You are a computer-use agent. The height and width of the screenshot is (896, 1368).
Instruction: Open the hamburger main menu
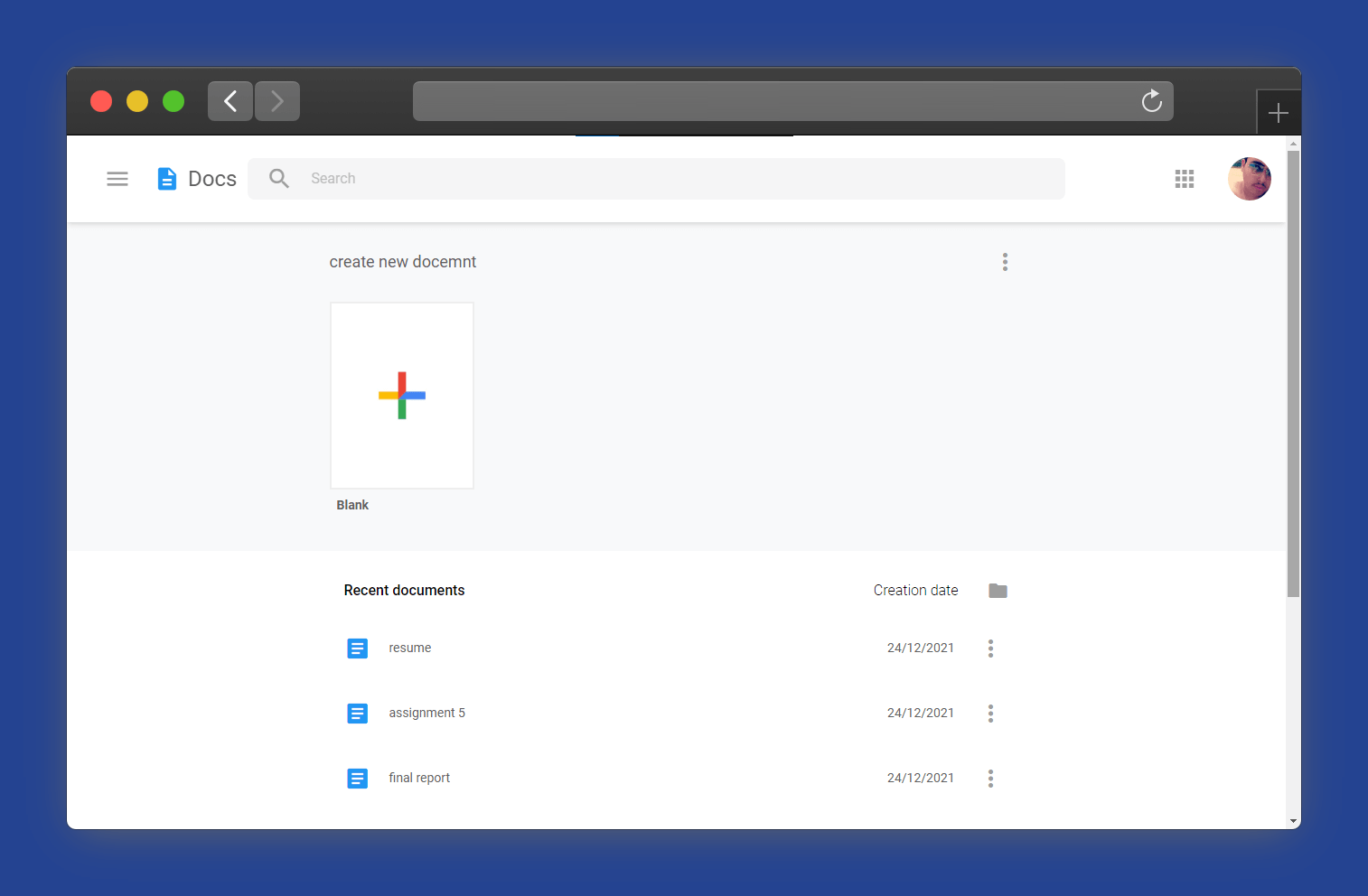117,179
